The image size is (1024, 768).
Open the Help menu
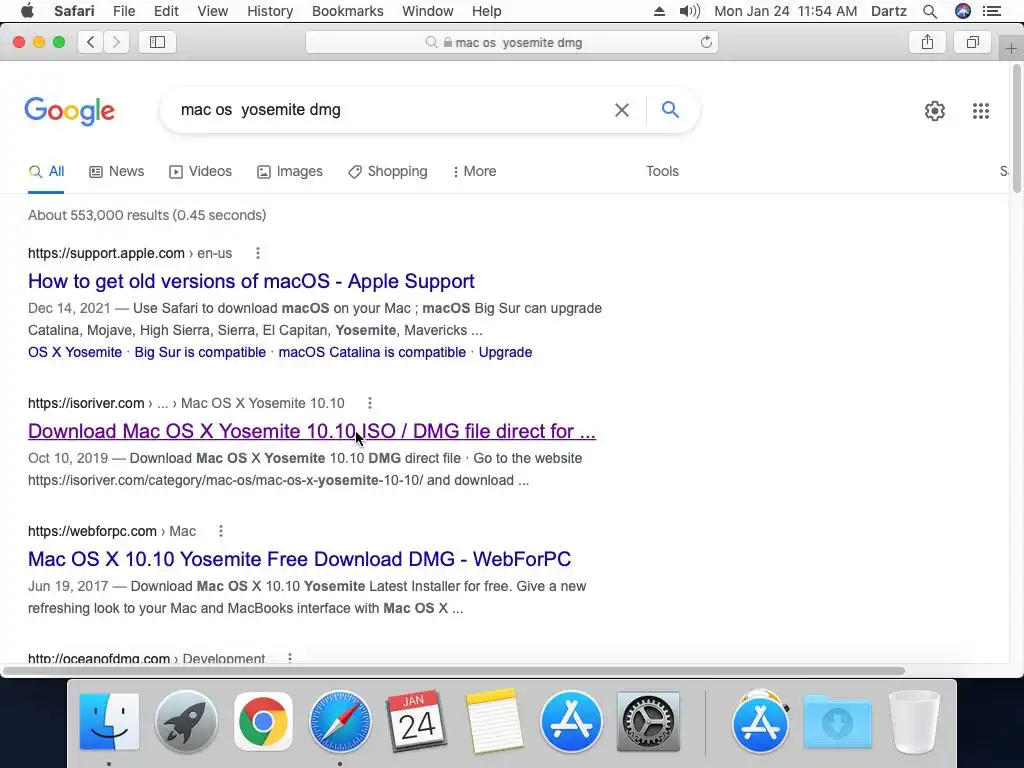pos(487,11)
